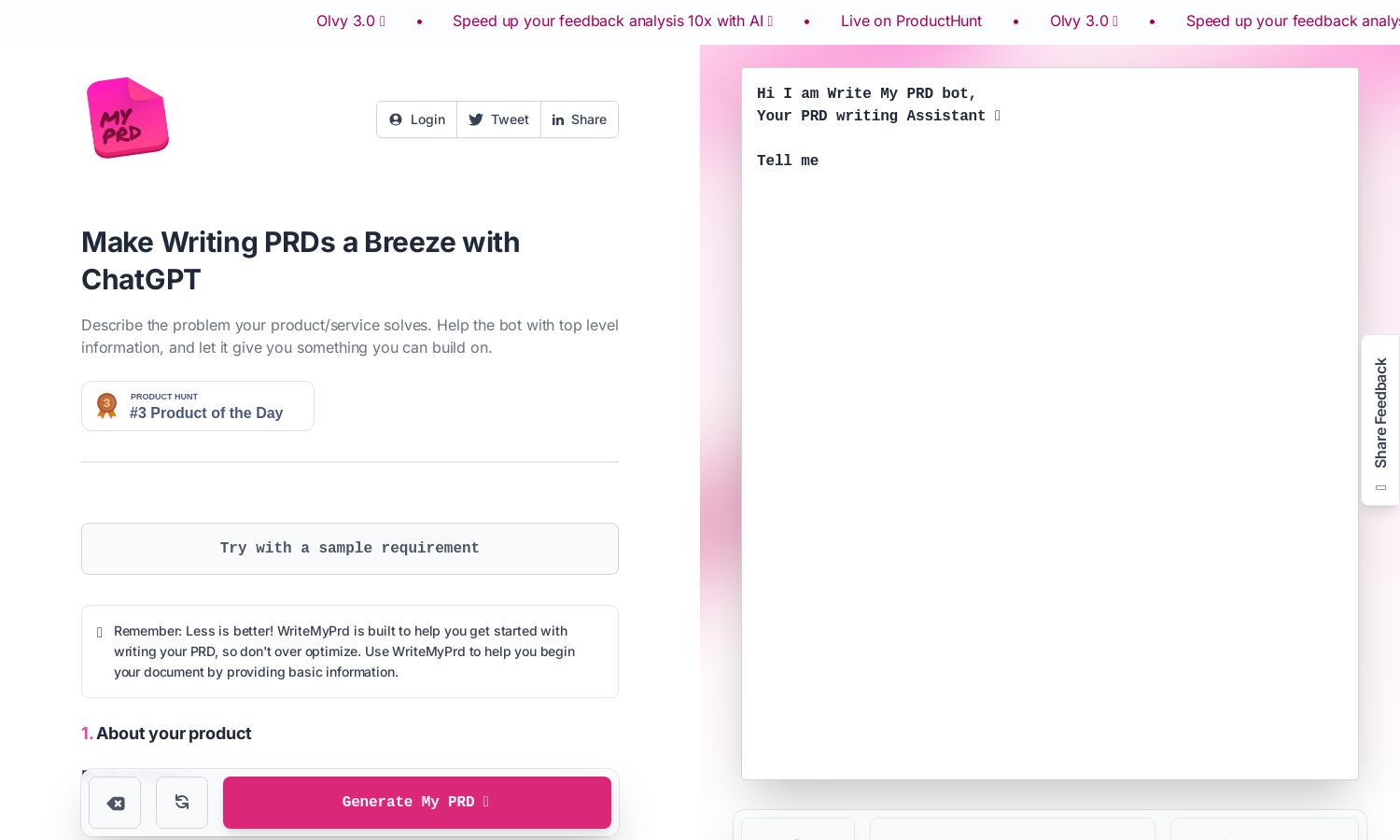Open the Login button
This screenshot has width=1400, height=840.
[417, 119]
